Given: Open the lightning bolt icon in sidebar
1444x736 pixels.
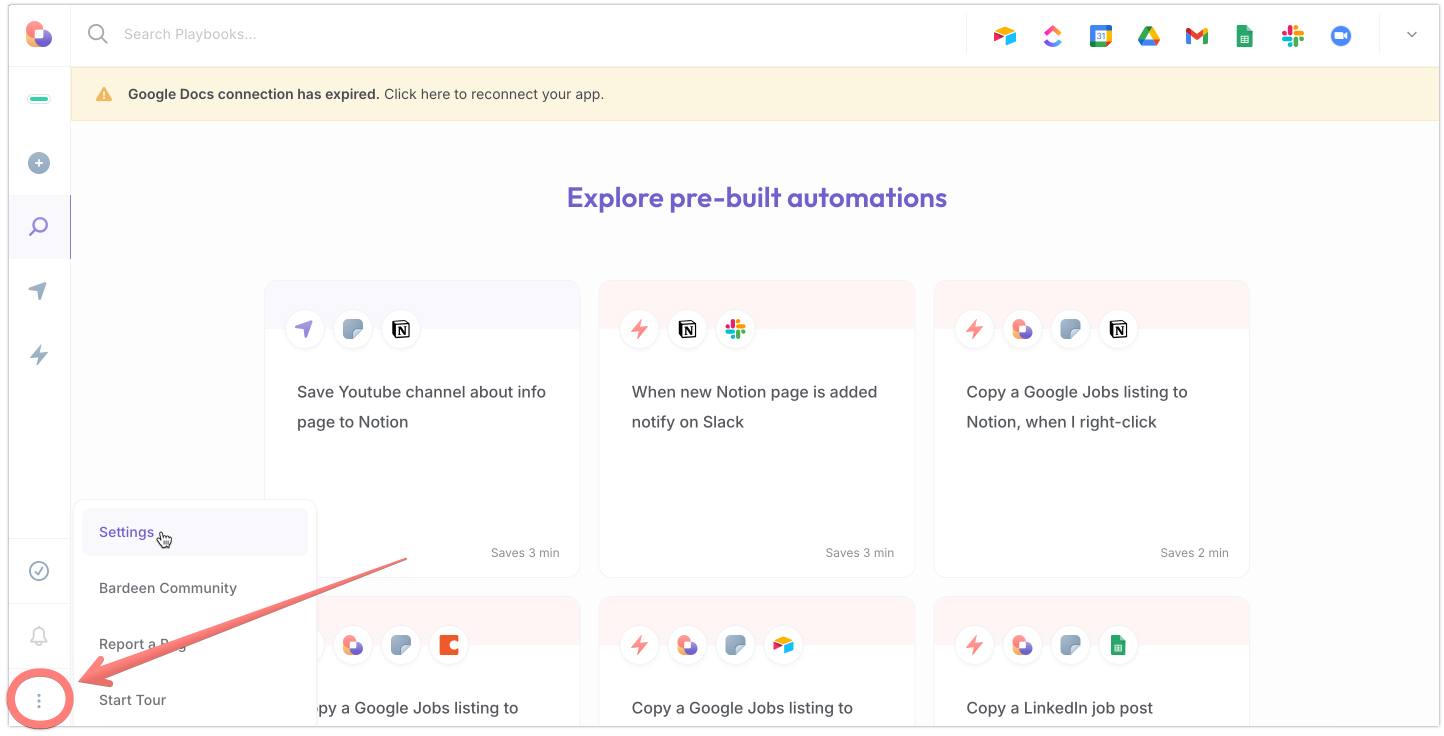Looking at the screenshot, I should pyautogui.click(x=39, y=355).
